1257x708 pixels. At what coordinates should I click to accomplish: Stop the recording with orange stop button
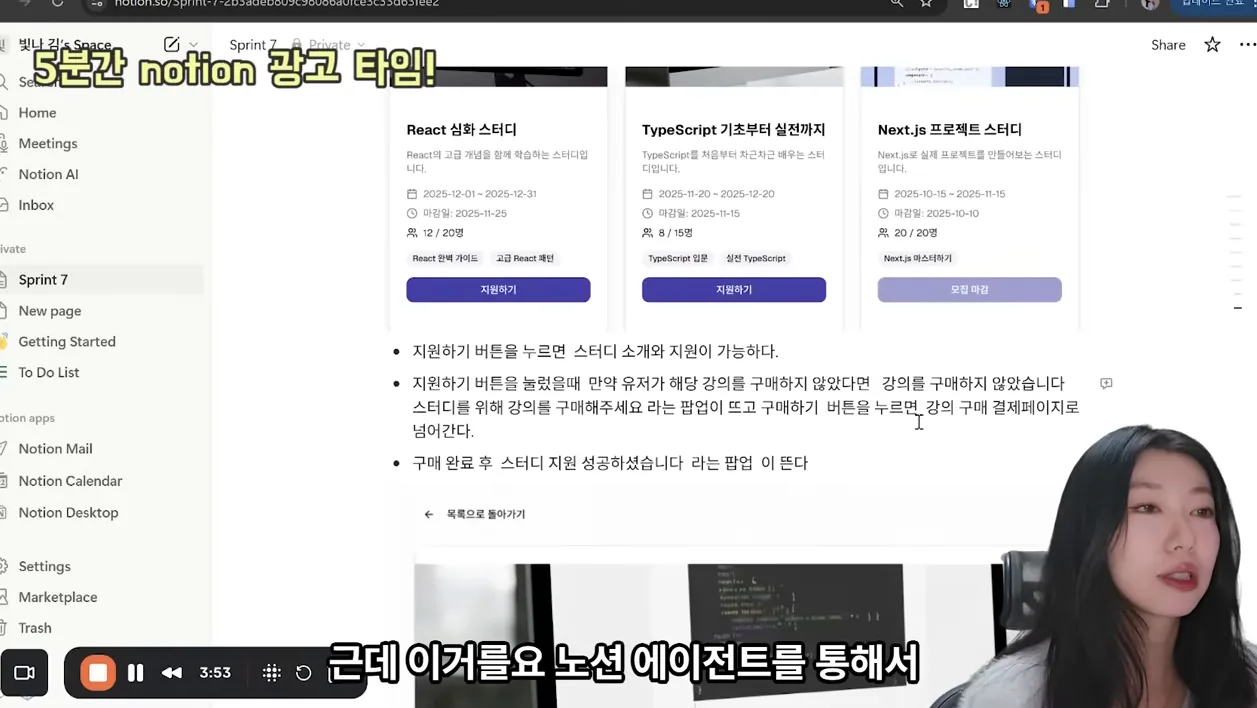coord(98,673)
